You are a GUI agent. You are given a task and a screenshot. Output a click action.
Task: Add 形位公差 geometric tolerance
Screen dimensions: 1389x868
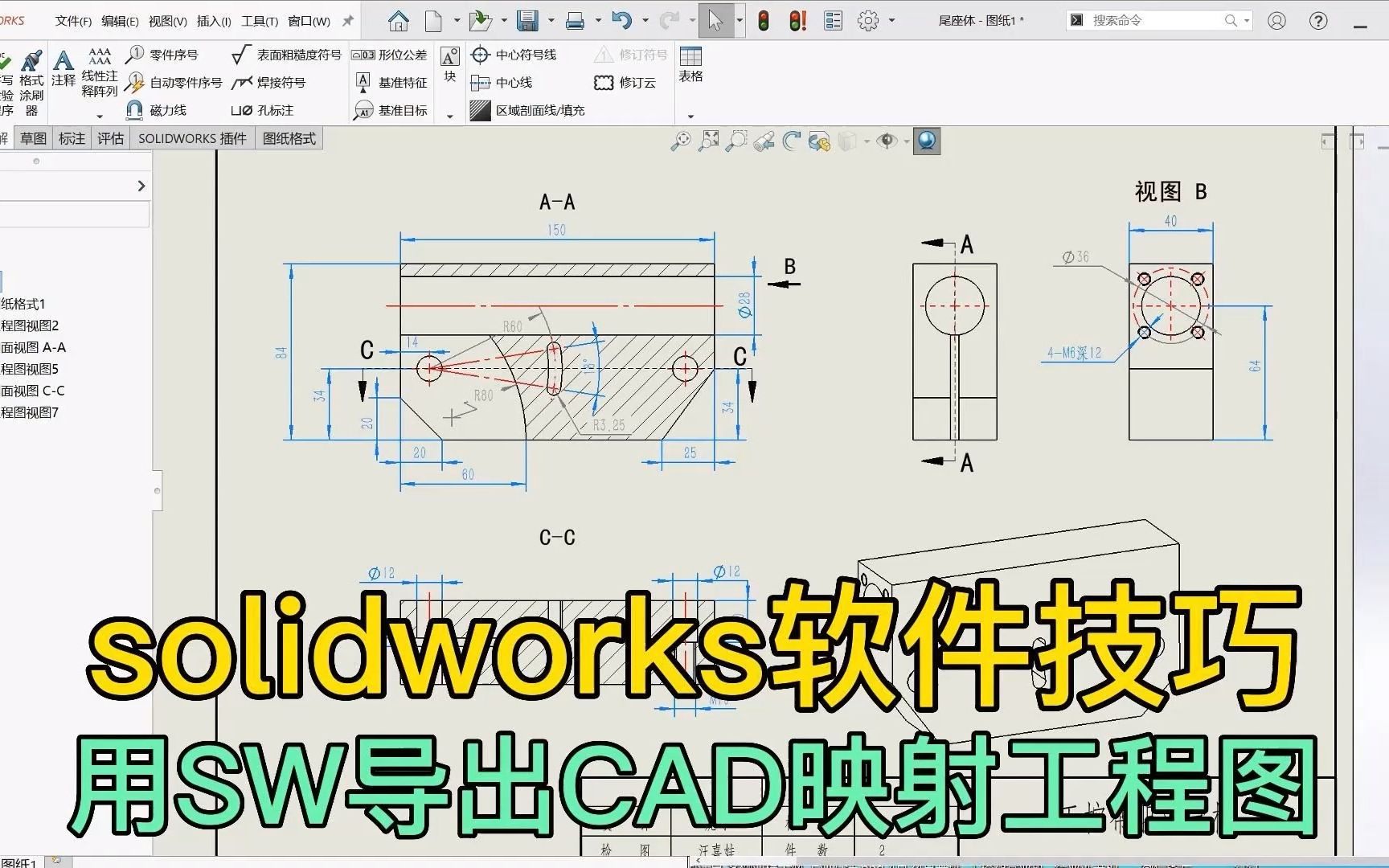390,55
